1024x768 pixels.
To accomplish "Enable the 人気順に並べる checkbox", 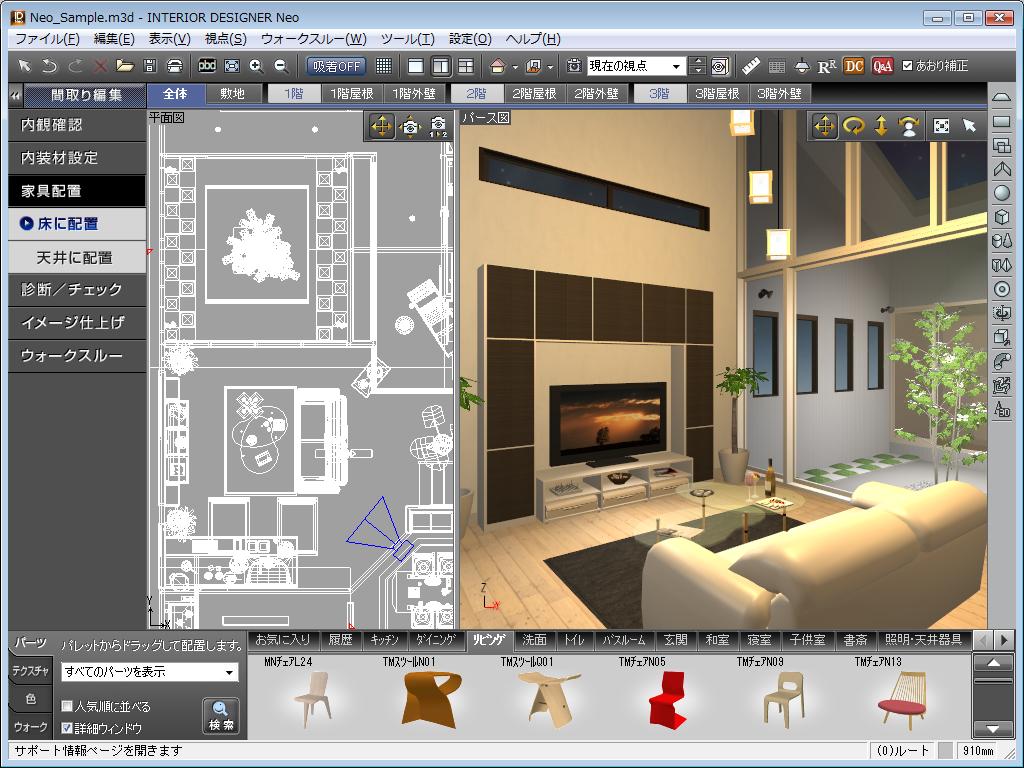I will click(x=67, y=706).
